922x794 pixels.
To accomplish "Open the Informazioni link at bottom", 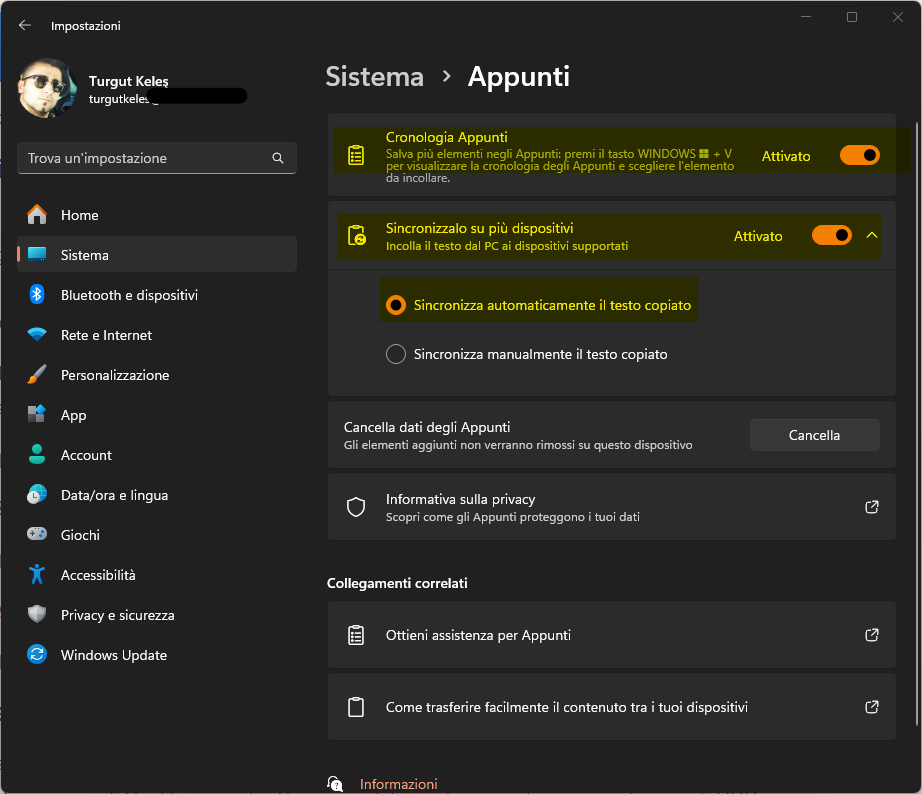I will click(398, 784).
